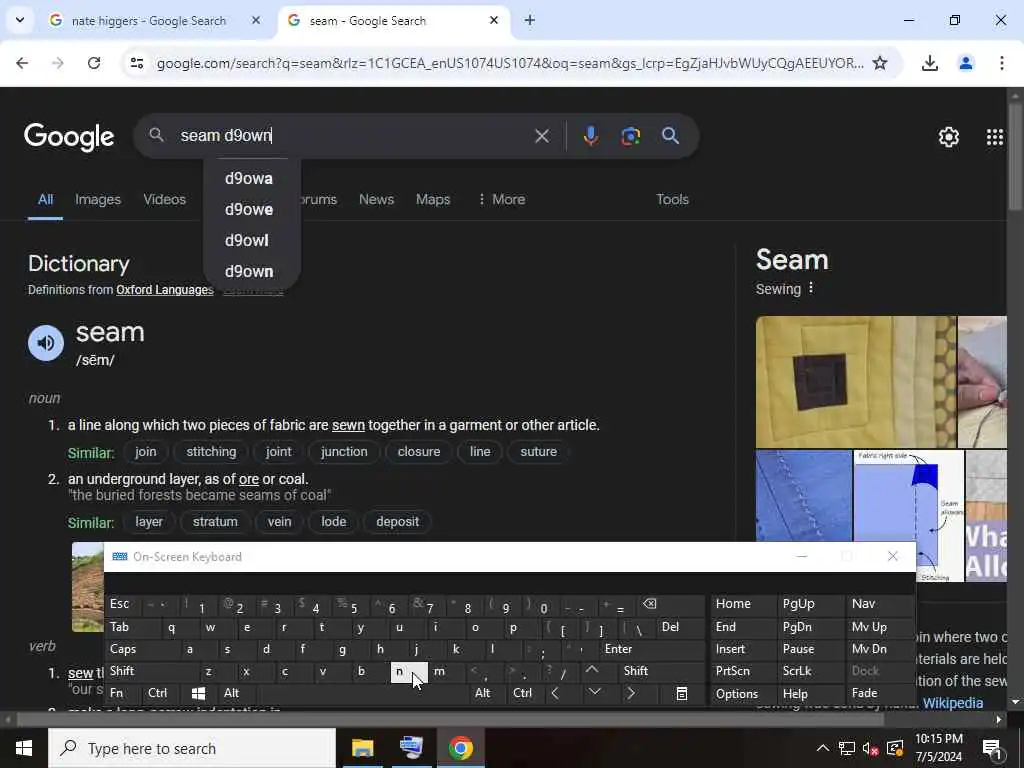The width and height of the screenshot is (1024, 768).
Task: Switch to Images results tab
Action: pos(98,199)
